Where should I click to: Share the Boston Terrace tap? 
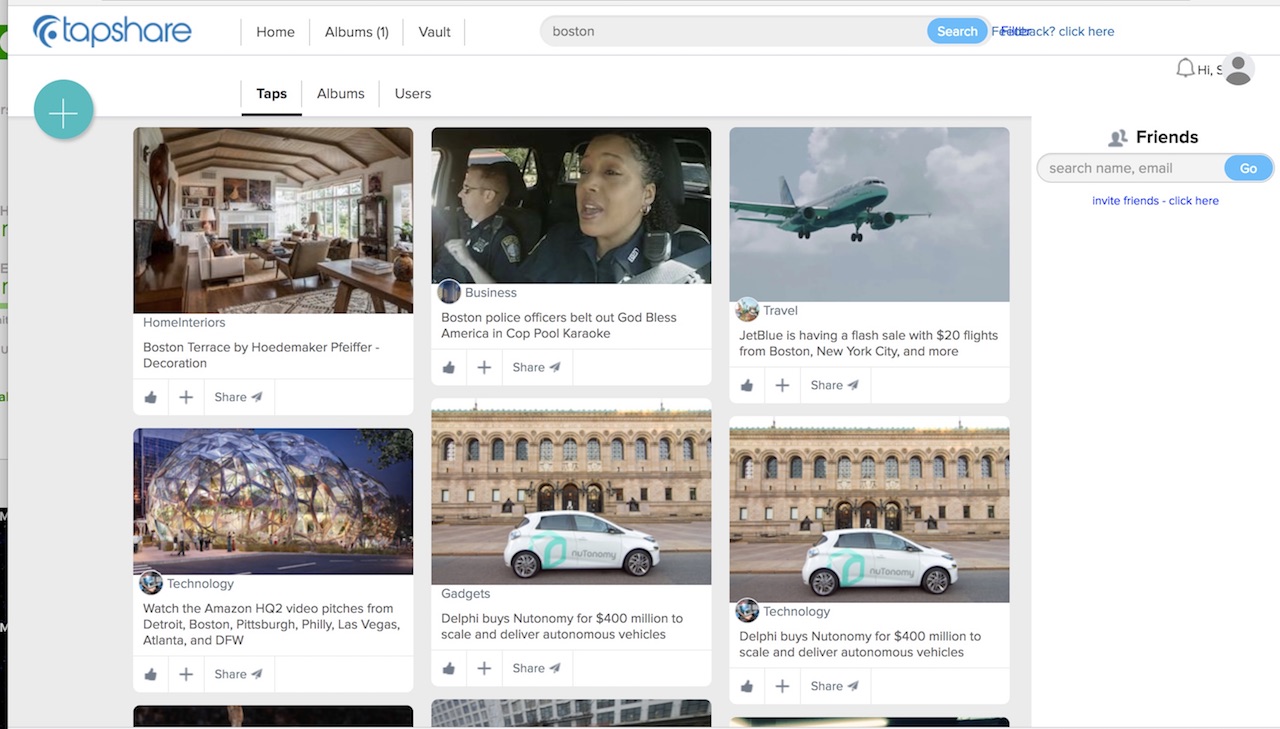[238, 397]
